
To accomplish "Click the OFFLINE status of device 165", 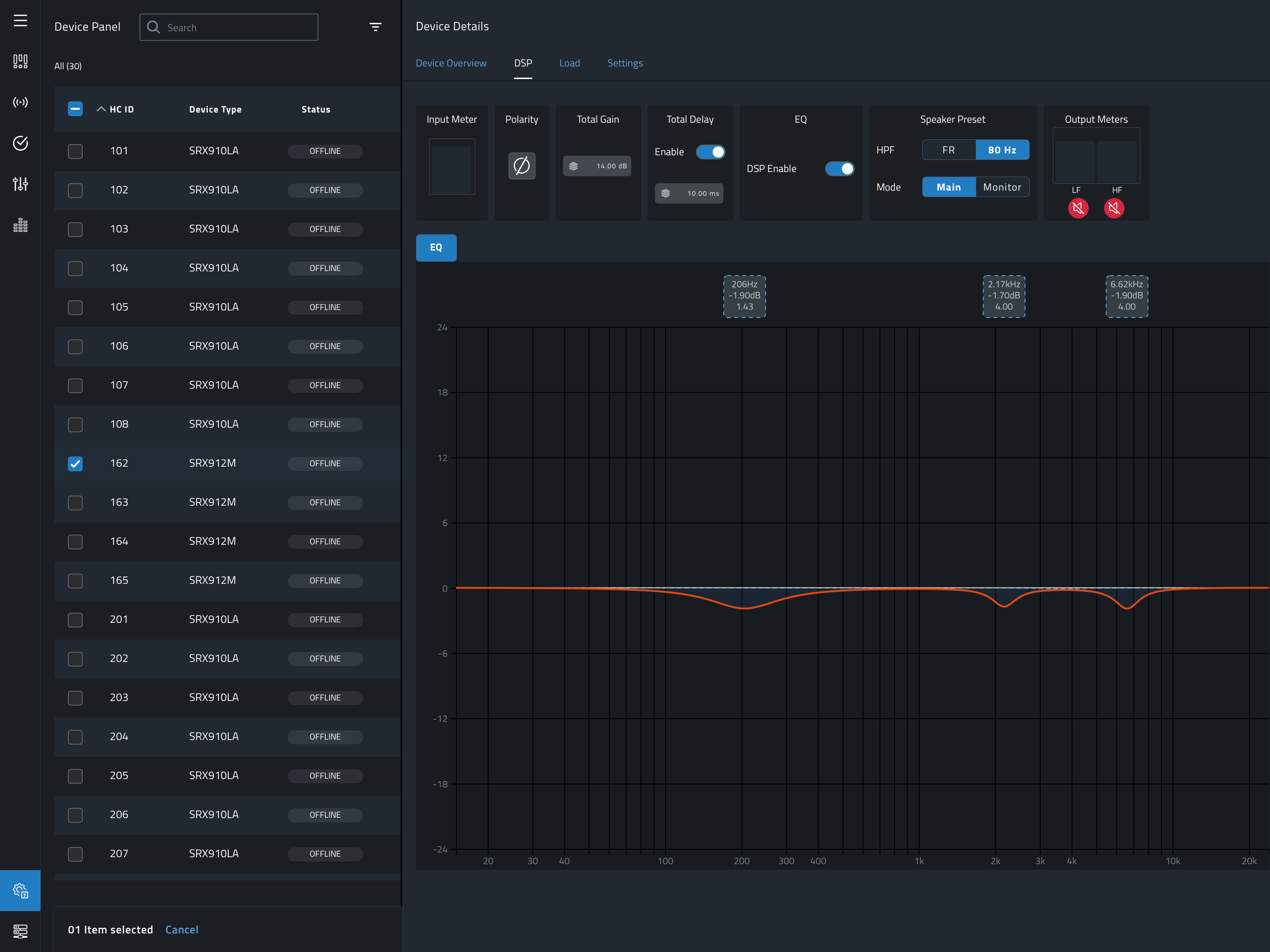I will (x=325, y=581).
